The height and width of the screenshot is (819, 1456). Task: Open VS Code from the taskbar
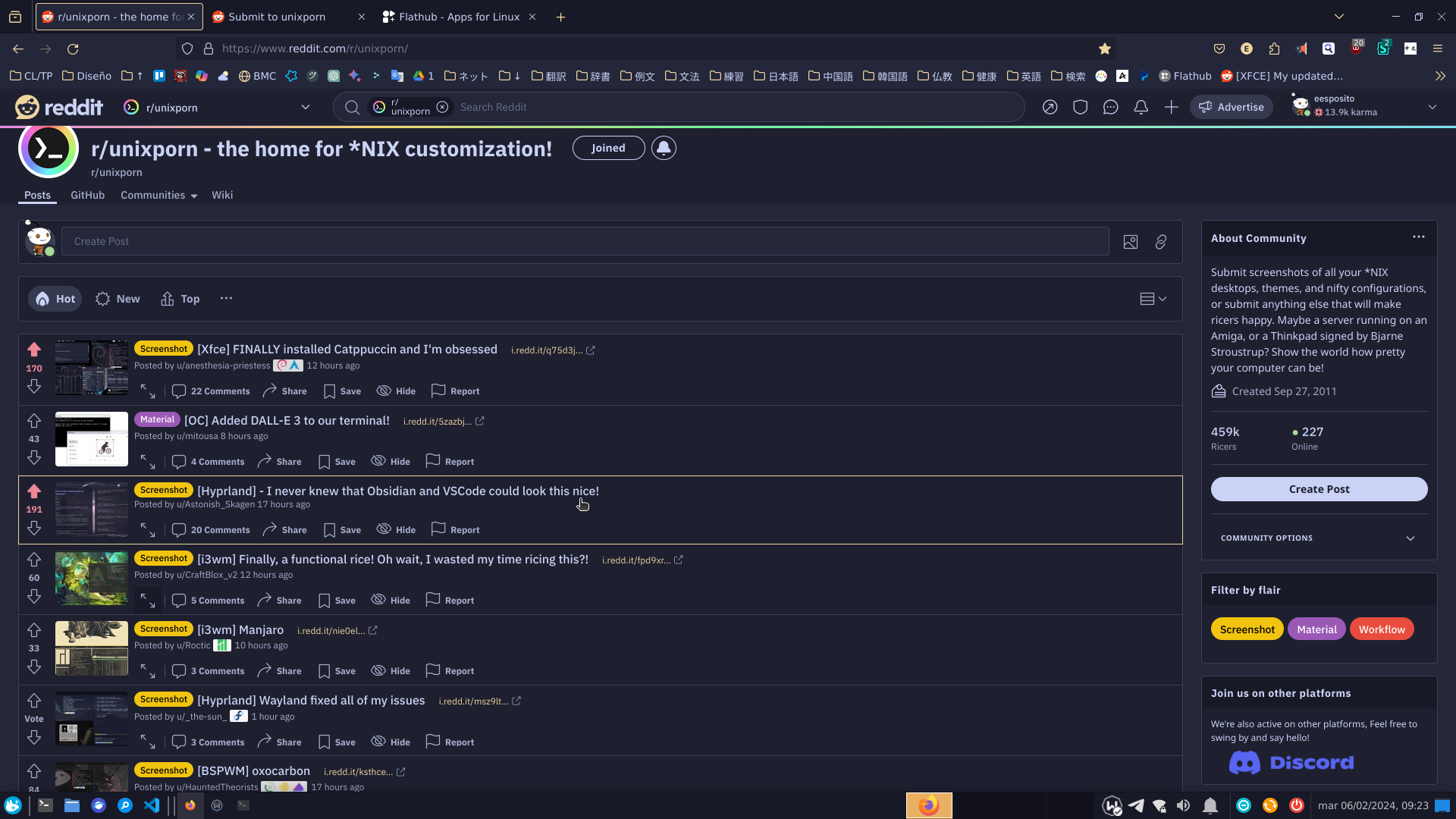pos(152,805)
